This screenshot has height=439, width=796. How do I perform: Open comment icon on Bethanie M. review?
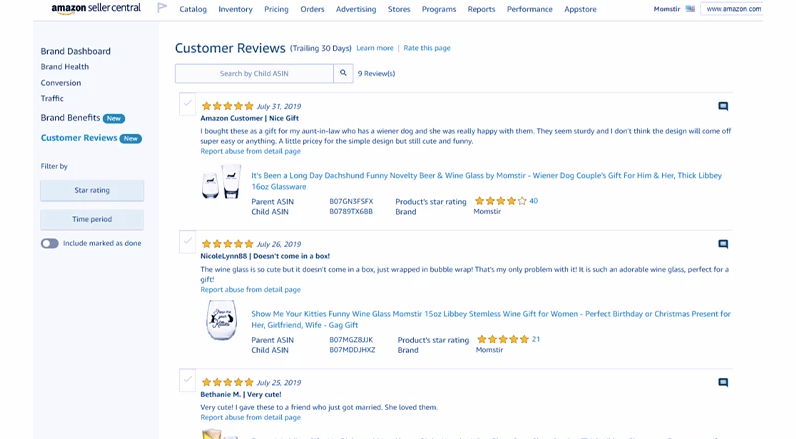pyautogui.click(x=723, y=382)
